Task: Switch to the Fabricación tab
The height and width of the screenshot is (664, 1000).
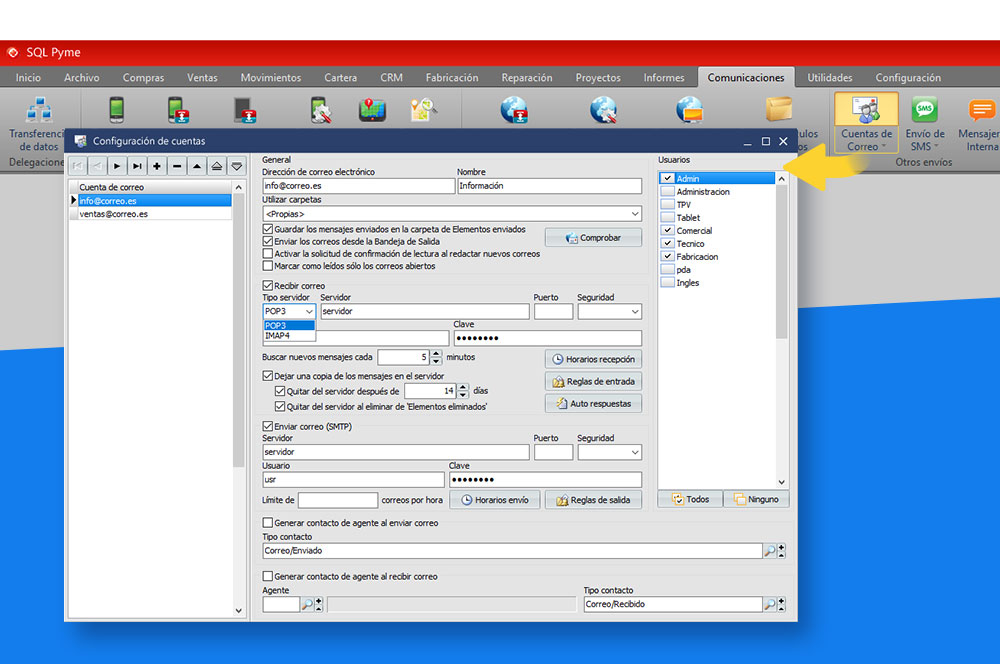Action: click(x=451, y=78)
